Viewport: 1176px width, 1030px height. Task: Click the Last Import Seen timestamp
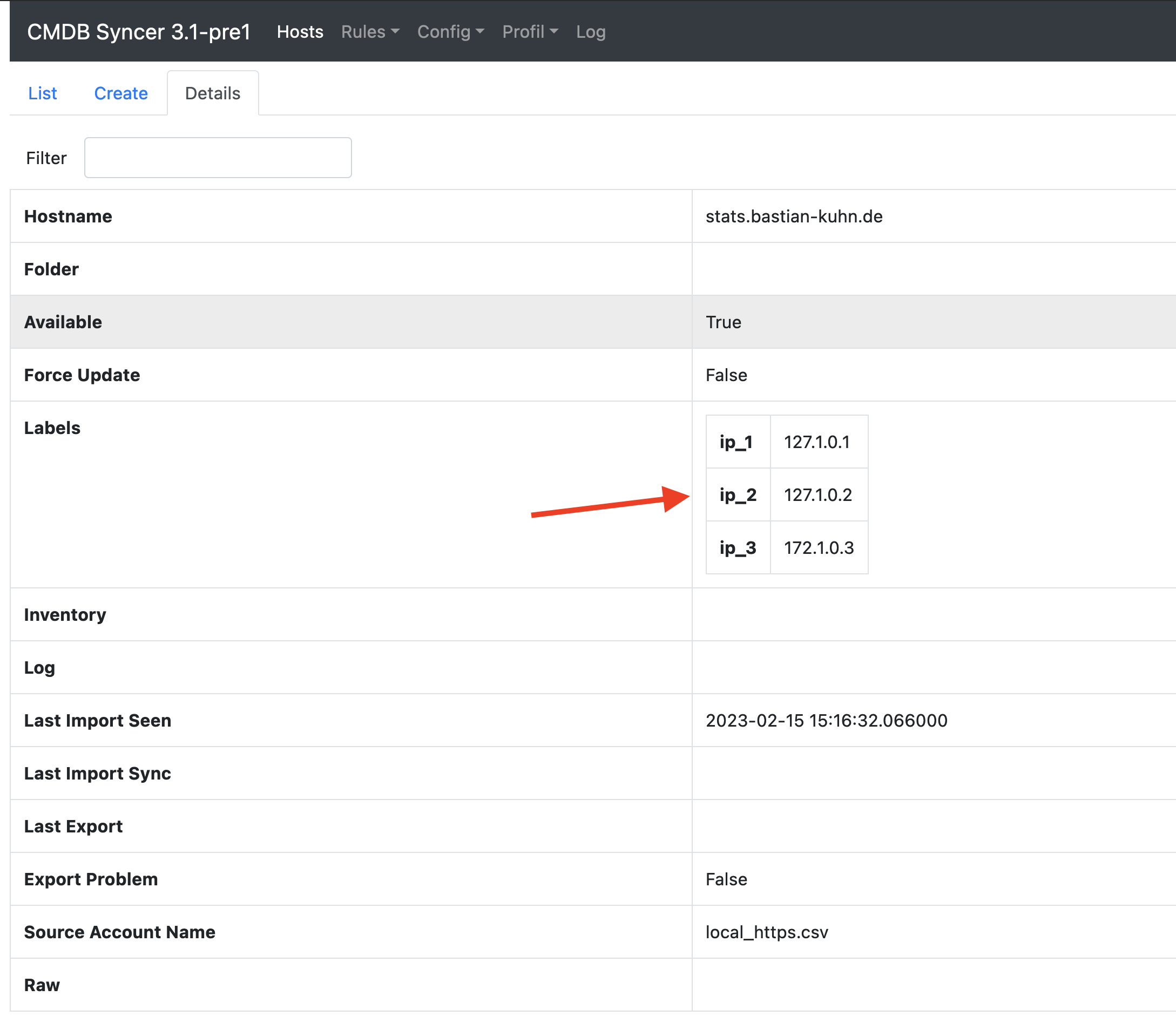826,720
